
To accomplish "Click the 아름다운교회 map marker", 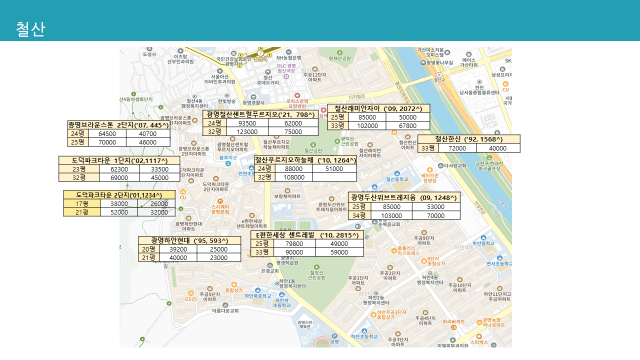I will click(x=225, y=305).
